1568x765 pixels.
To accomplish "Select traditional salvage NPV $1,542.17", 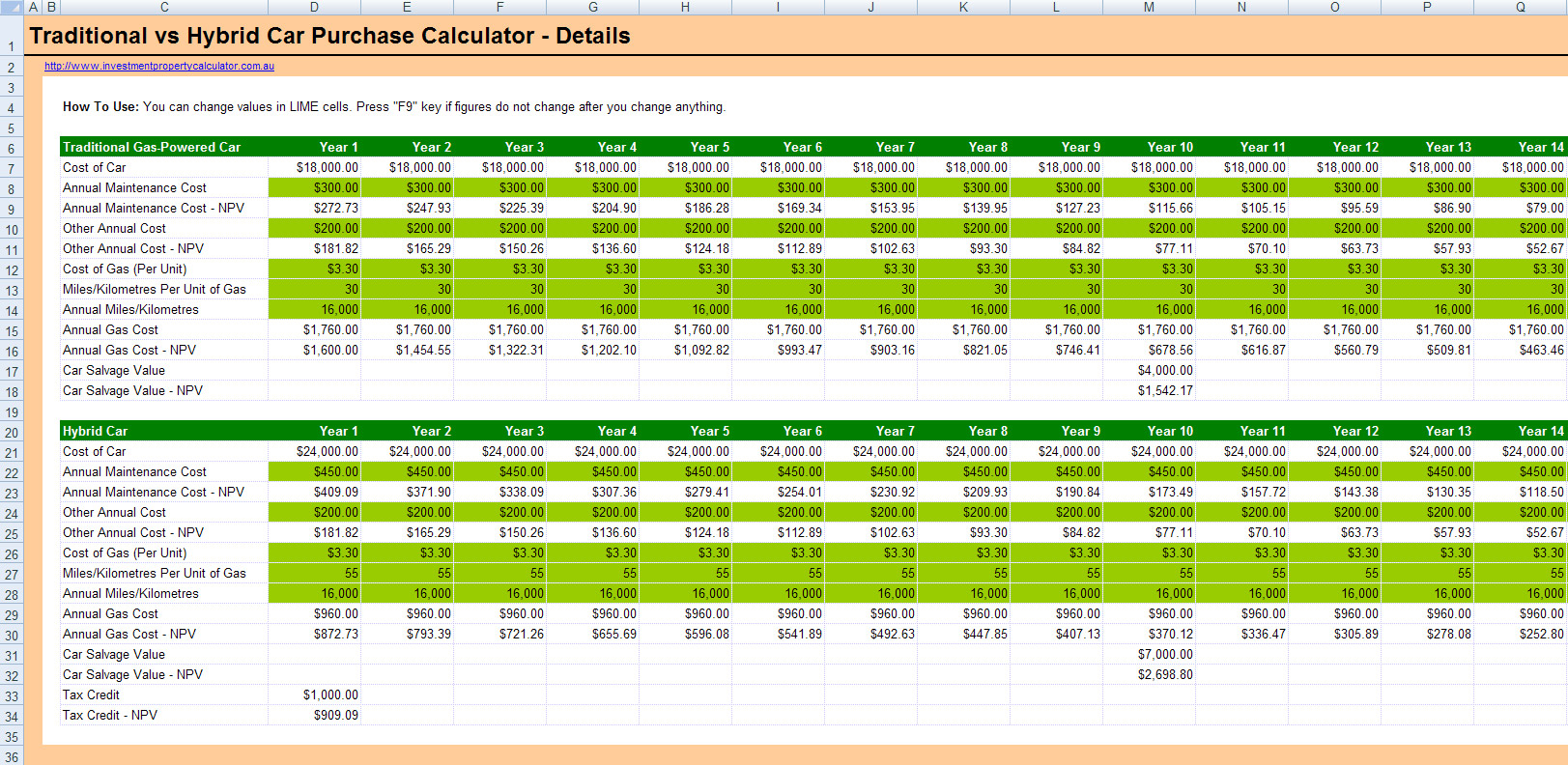I will 1149,390.
